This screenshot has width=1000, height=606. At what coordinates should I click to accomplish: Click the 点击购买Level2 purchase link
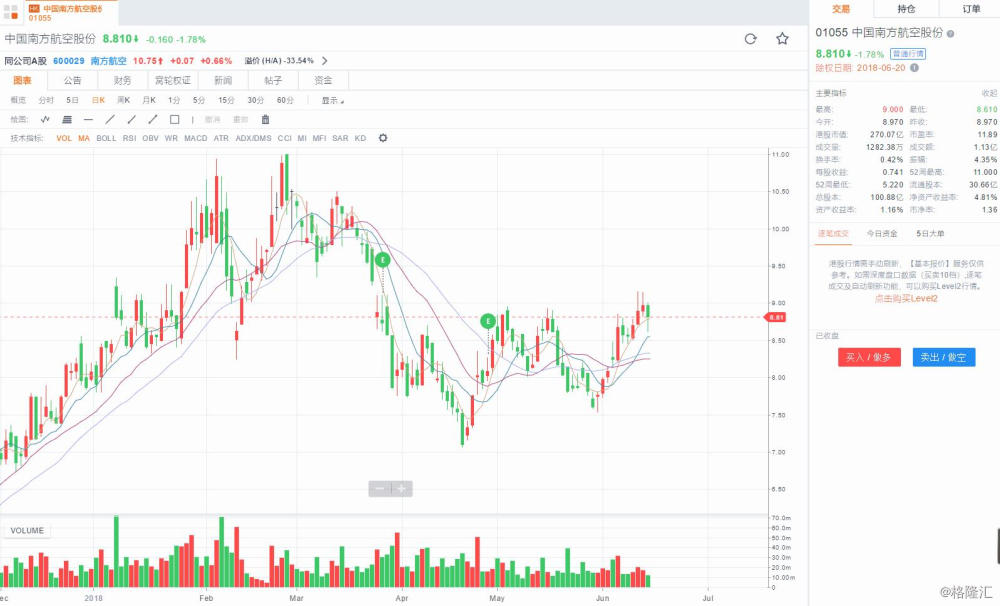[906, 299]
